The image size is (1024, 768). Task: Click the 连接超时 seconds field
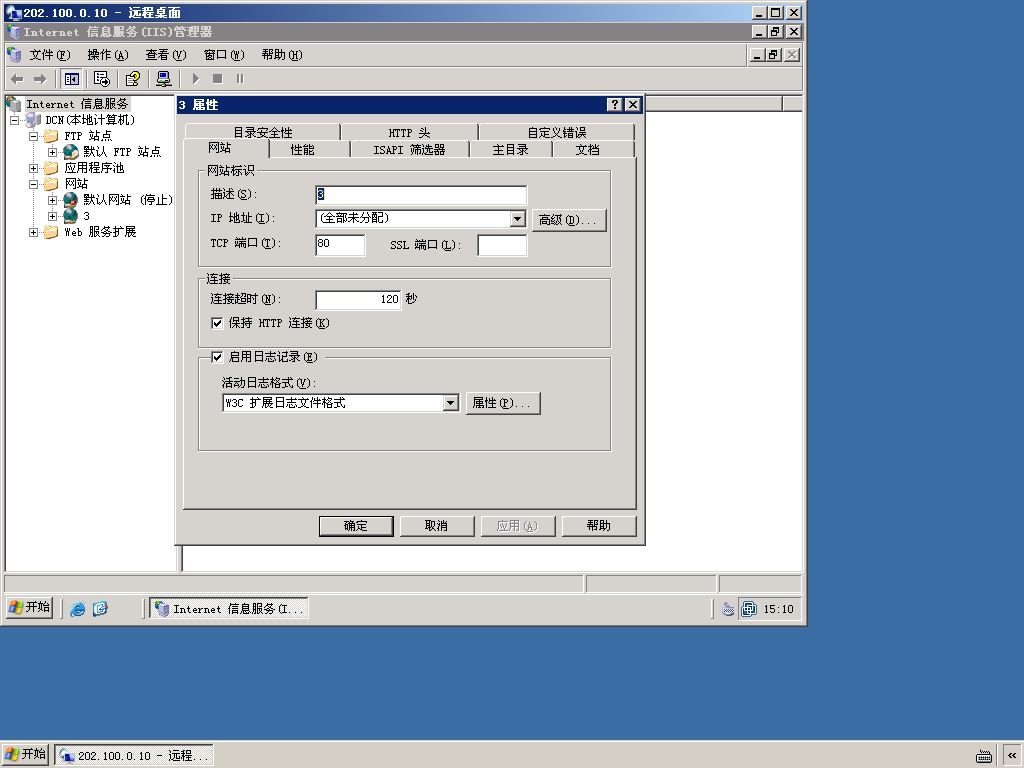358,299
